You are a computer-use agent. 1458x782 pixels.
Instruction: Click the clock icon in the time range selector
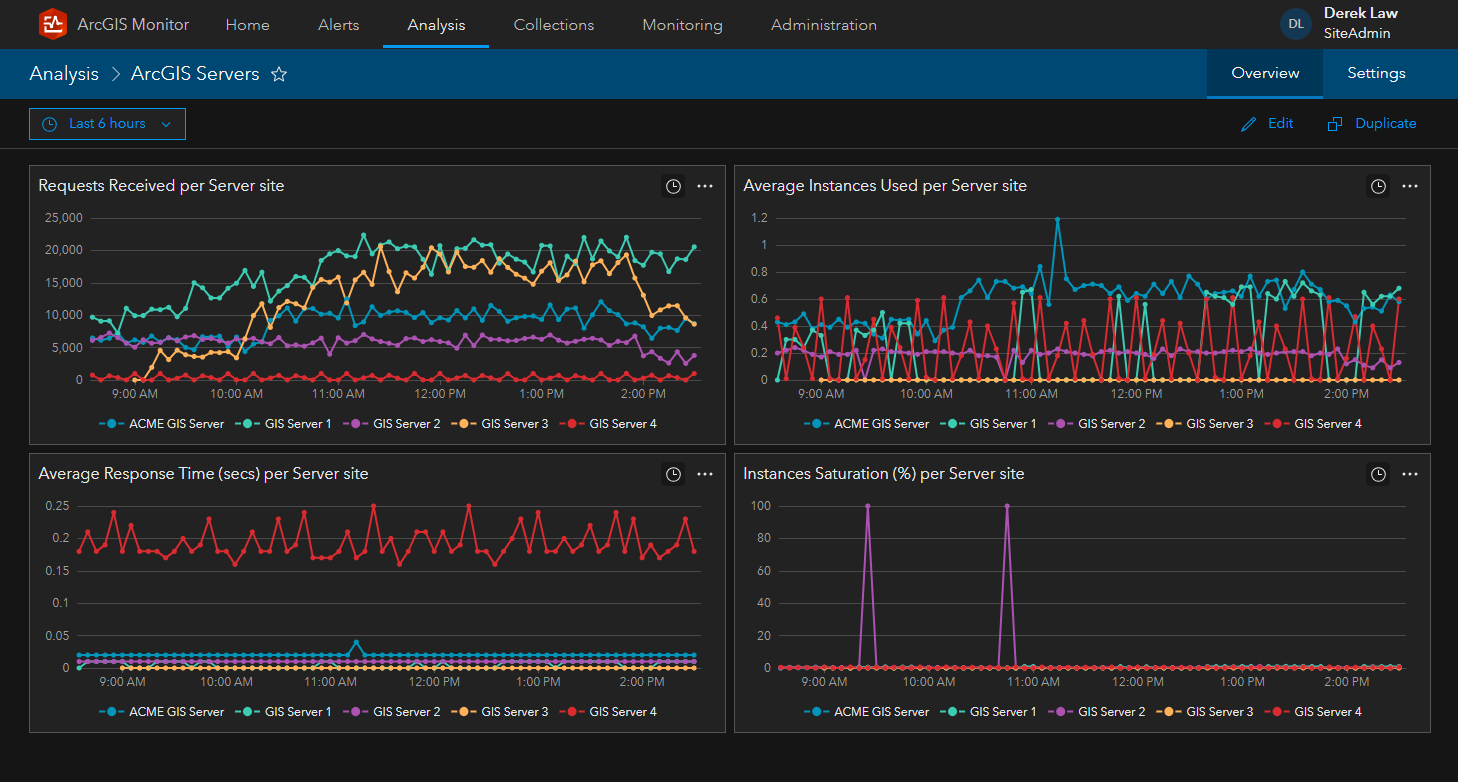(x=50, y=124)
